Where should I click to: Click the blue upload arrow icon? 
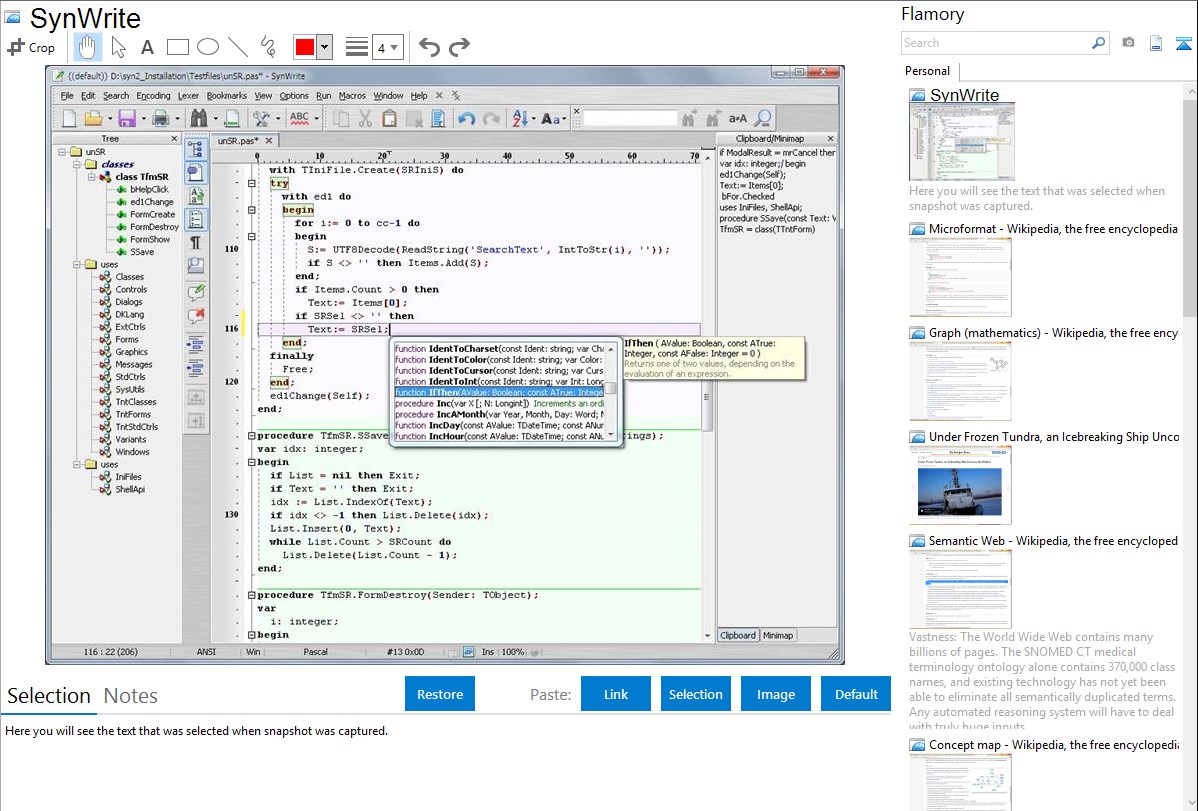1183,43
